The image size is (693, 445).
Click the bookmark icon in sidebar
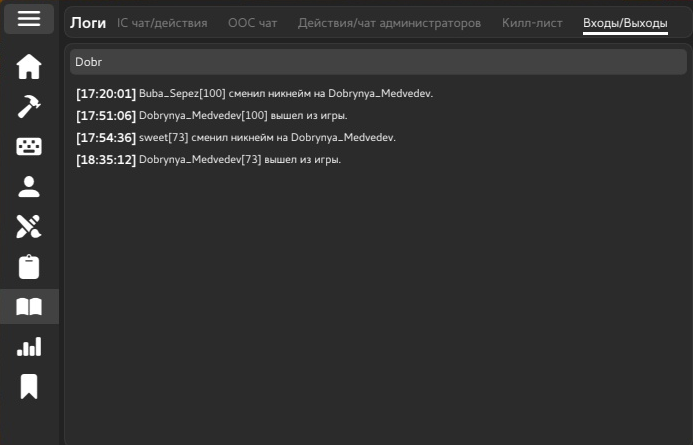(x=29, y=387)
